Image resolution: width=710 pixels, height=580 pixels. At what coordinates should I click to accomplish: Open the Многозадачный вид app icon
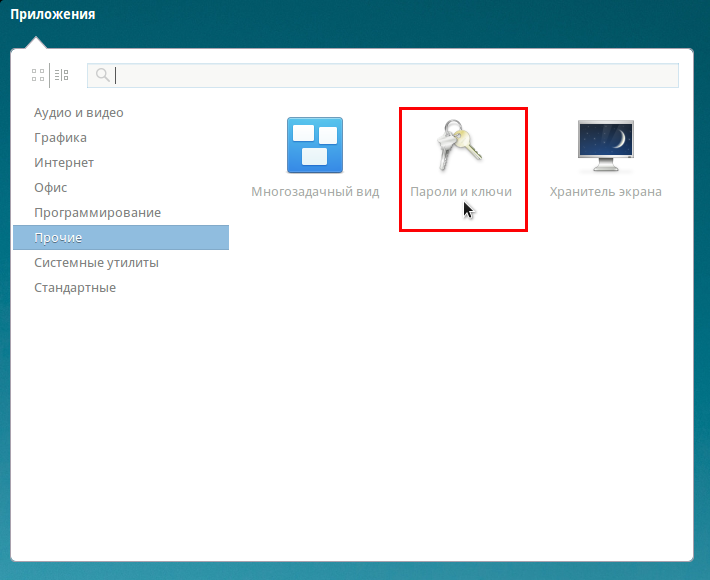(315, 145)
